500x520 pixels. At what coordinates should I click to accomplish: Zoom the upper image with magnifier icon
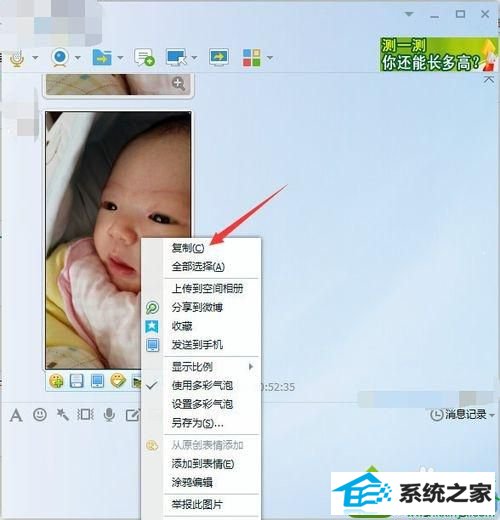point(178,84)
